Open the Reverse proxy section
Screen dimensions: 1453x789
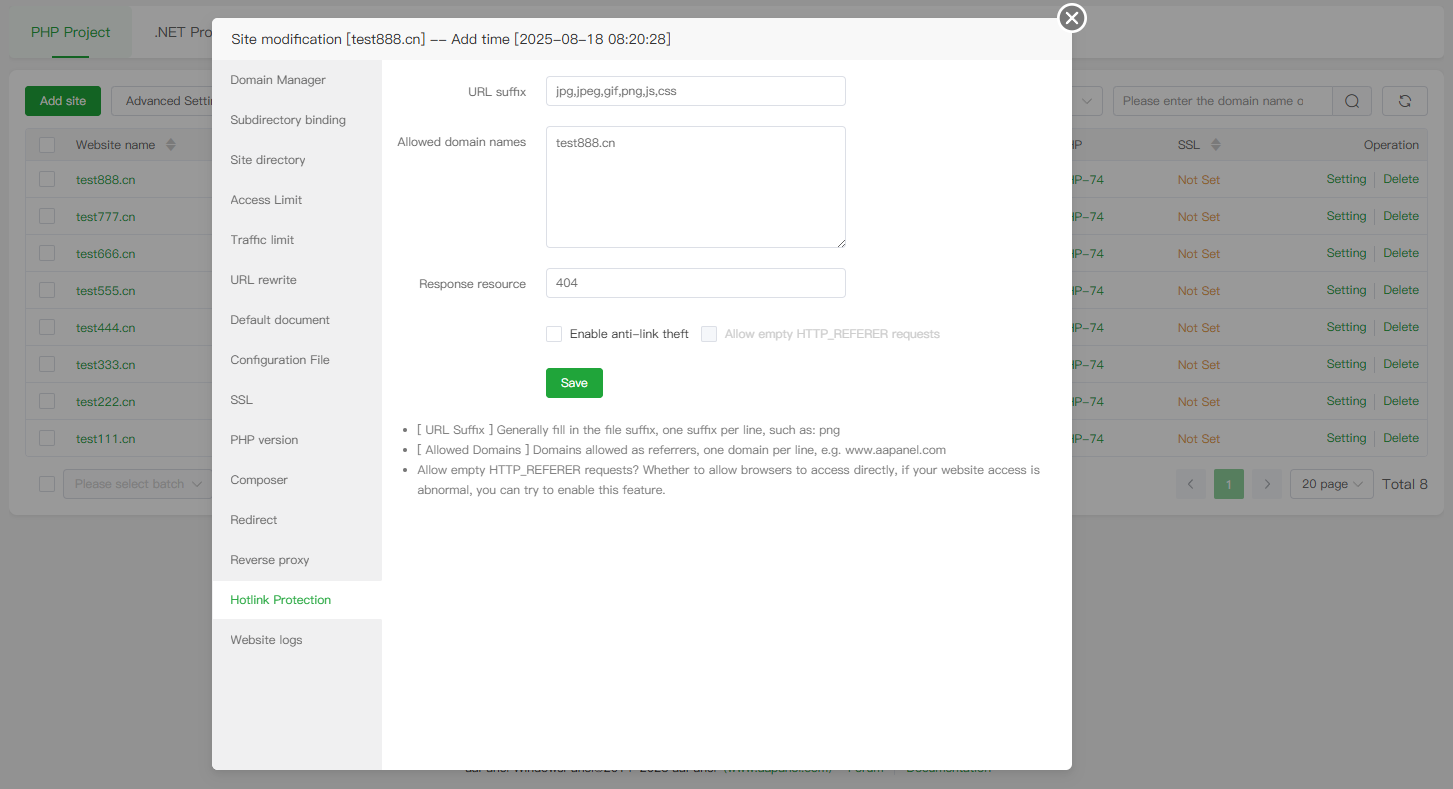[x=270, y=560]
